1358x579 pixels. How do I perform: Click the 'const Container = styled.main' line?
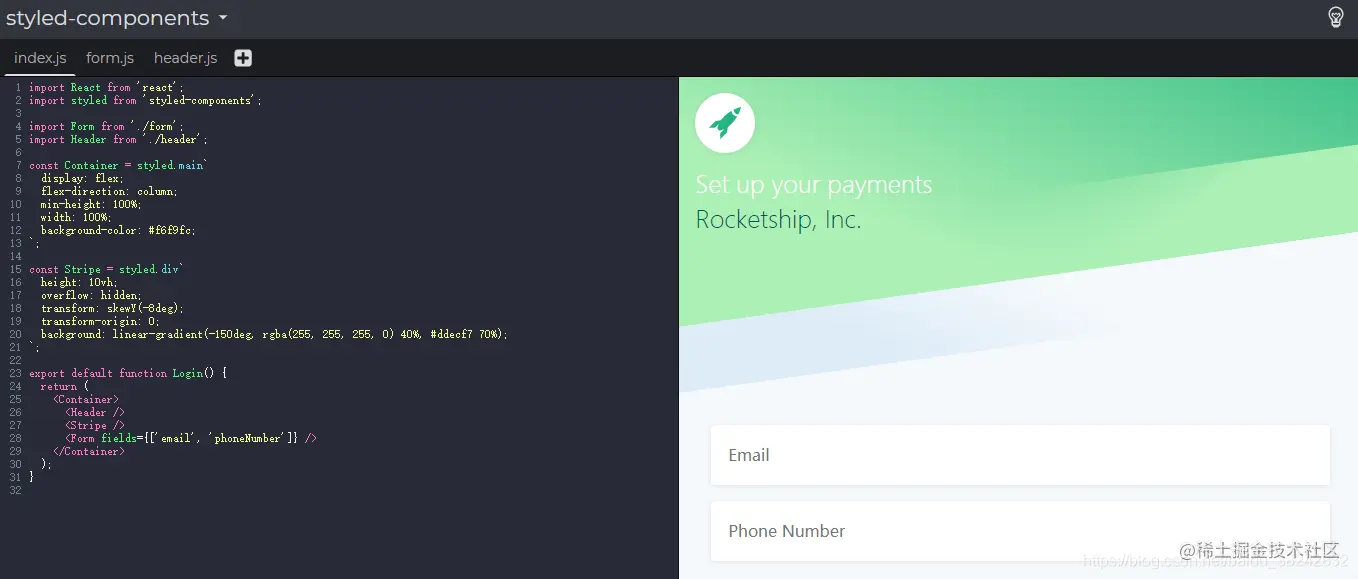118,166
